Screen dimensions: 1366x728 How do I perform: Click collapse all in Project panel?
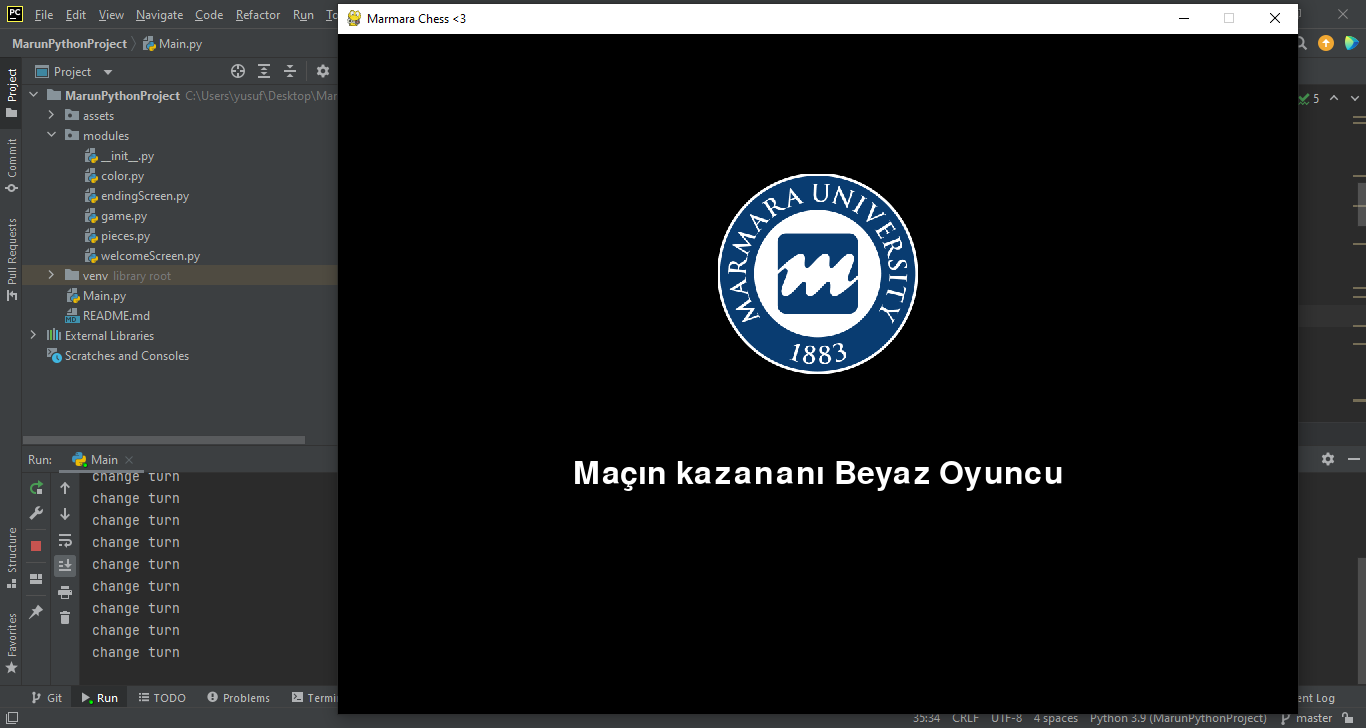coord(290,71)
